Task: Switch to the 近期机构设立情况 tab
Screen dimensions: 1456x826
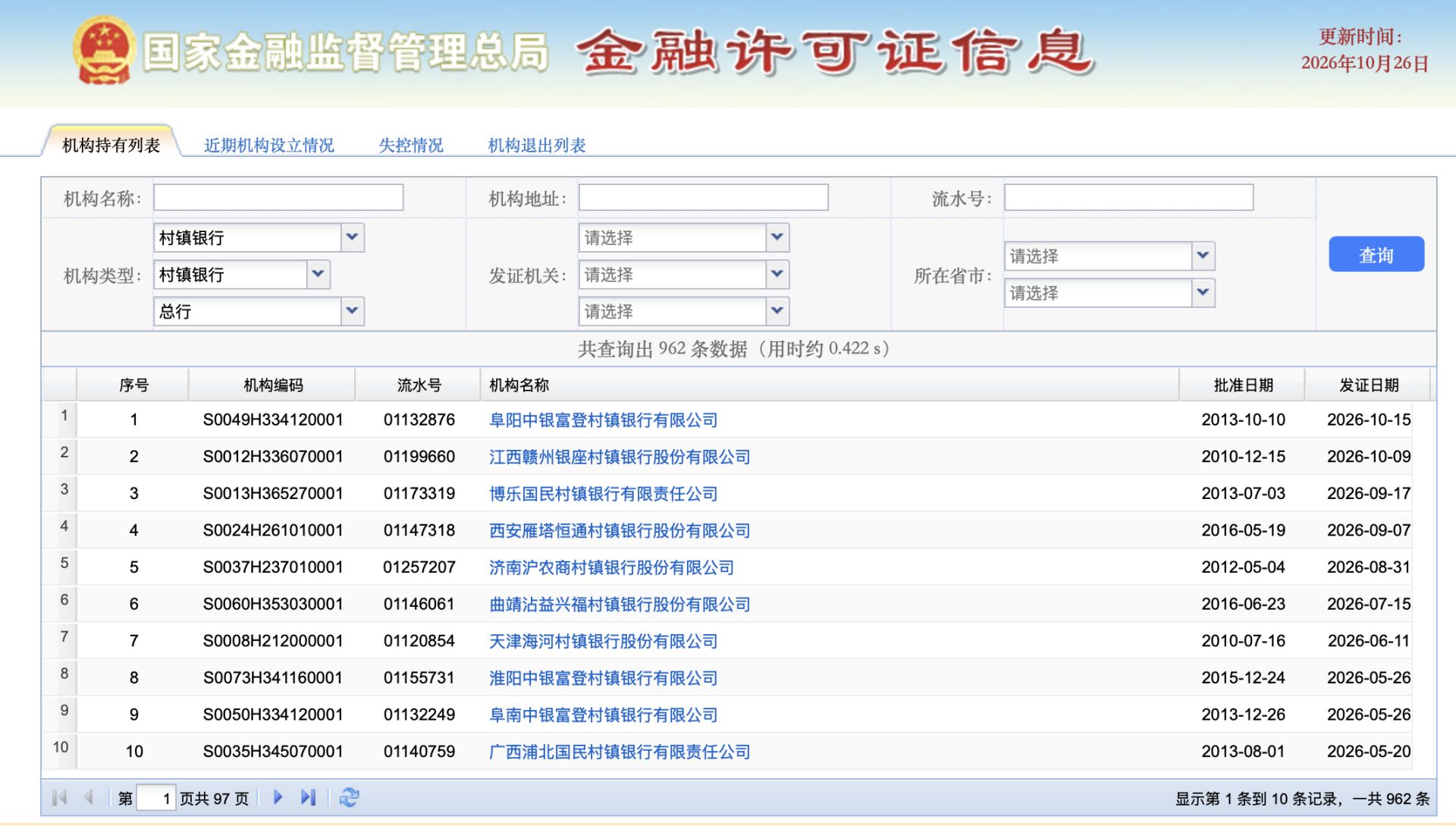Action: pos(269,145)
